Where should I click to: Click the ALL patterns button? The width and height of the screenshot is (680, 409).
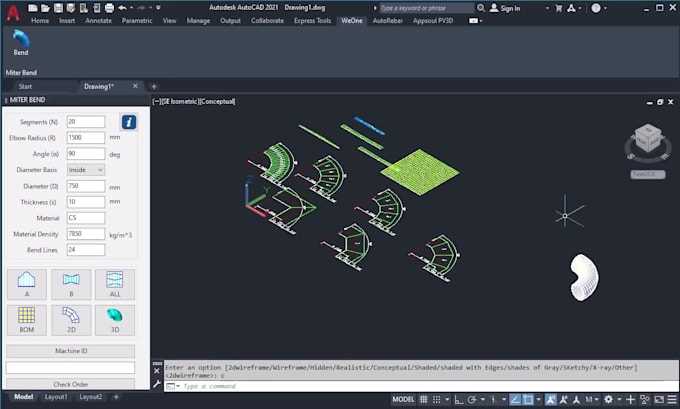(x=115, y=284)
